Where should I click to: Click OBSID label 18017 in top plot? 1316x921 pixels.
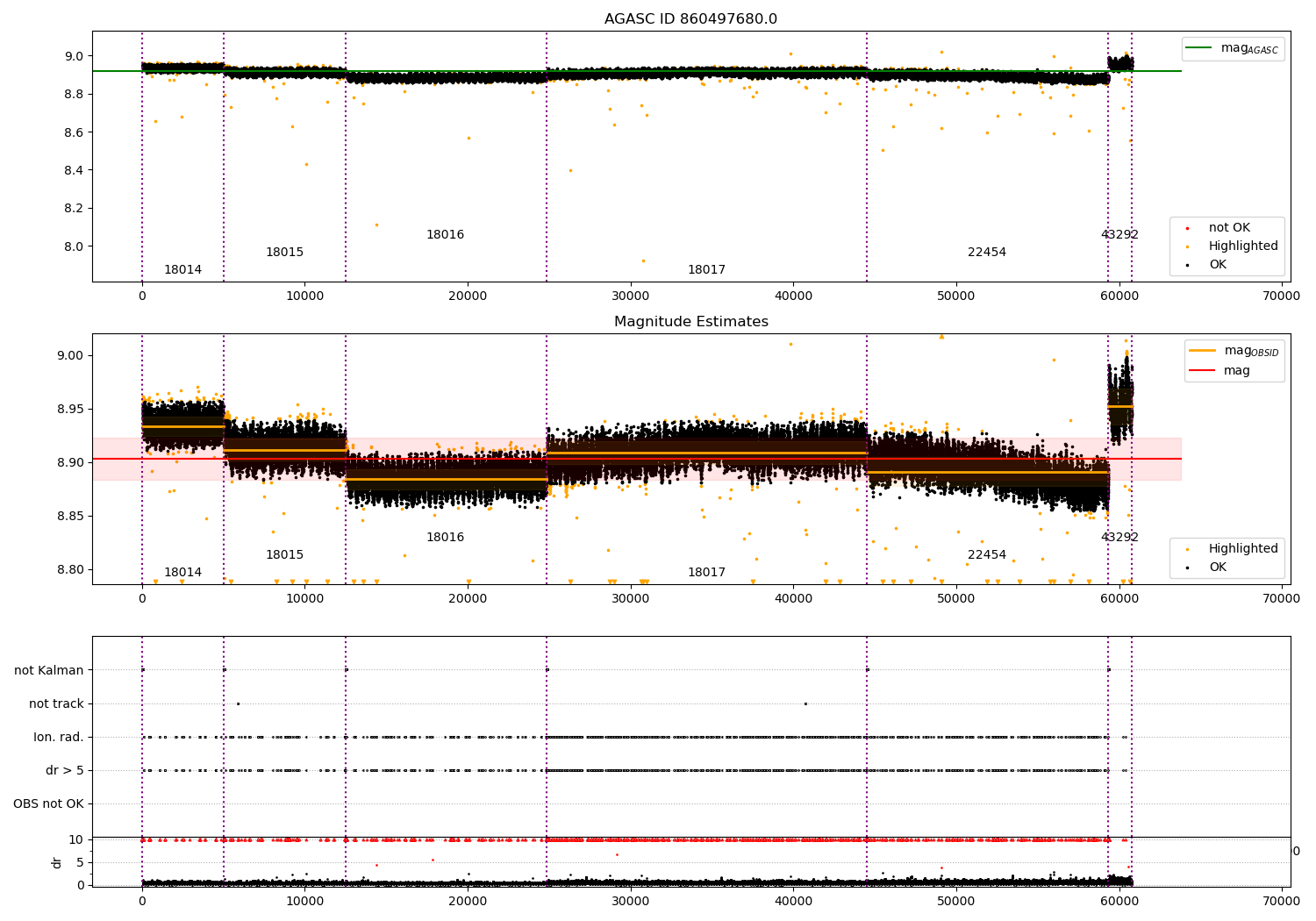(706, 270)
